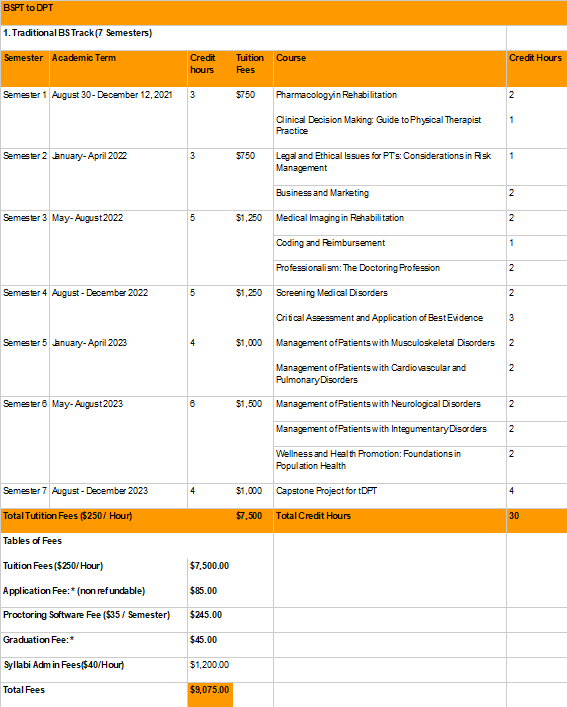567x707 pixels.
Task: Click 'Management of Patients with Neurological Disorders'
Action: pos(378,404)
